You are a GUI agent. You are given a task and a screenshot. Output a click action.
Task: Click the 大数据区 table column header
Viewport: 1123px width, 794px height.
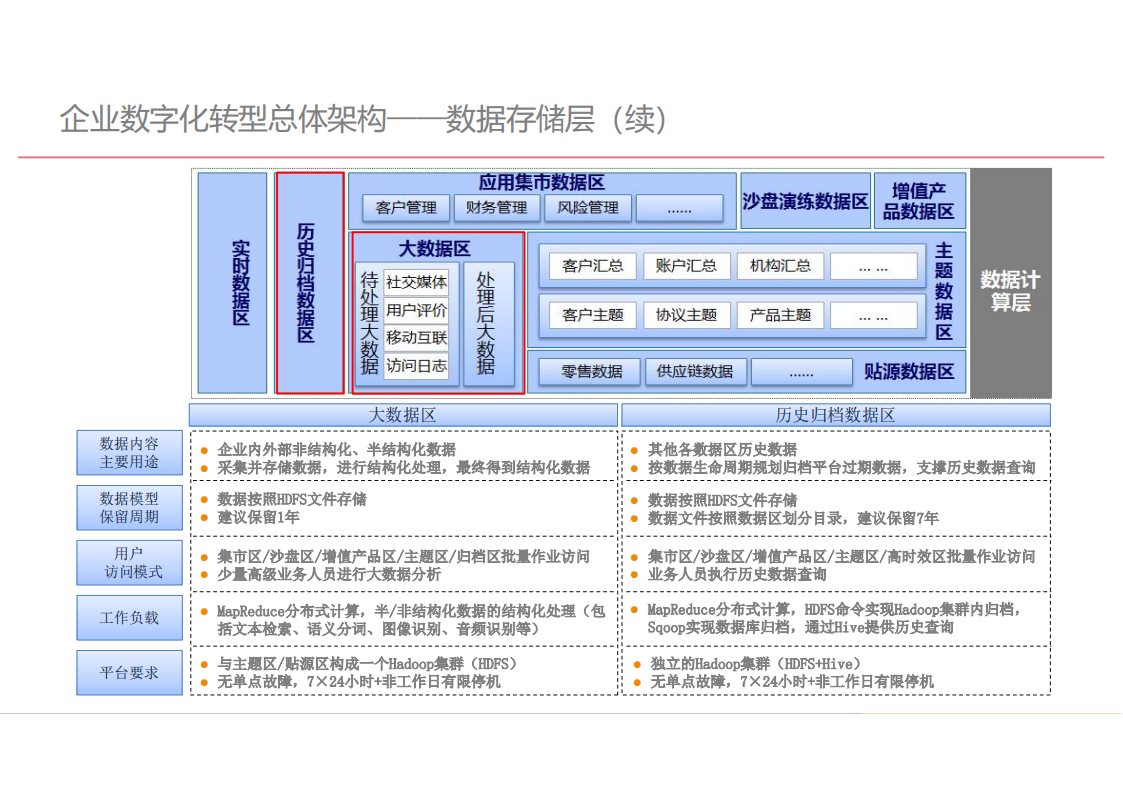pyautogui.click(x=403, y=415)
